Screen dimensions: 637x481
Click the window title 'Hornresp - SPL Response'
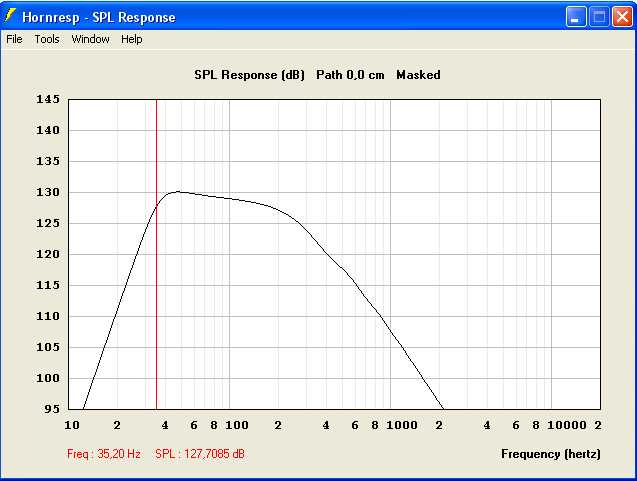(x=99, y=17)
